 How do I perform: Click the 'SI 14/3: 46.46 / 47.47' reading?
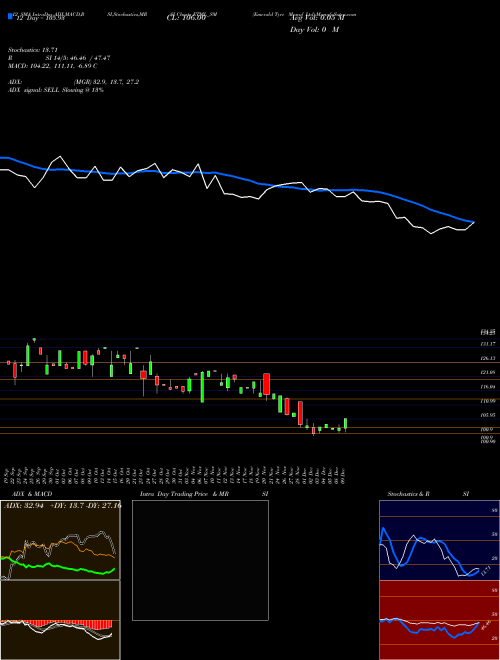point(78,58)
